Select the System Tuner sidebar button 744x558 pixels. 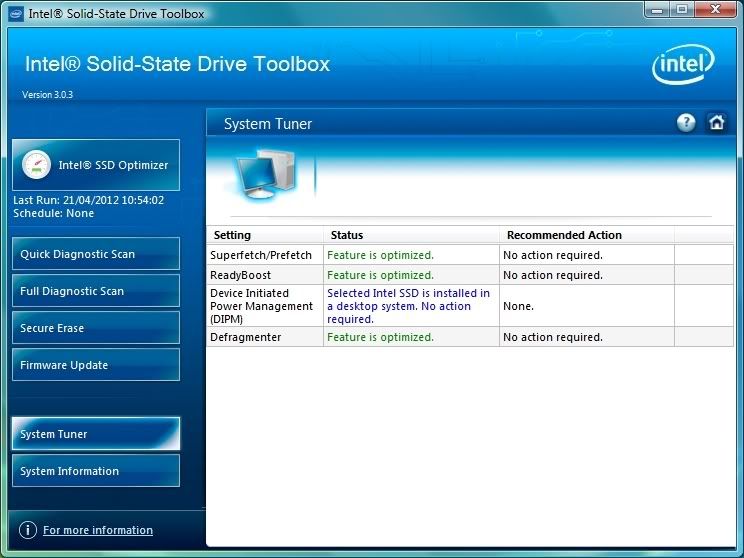96,434
